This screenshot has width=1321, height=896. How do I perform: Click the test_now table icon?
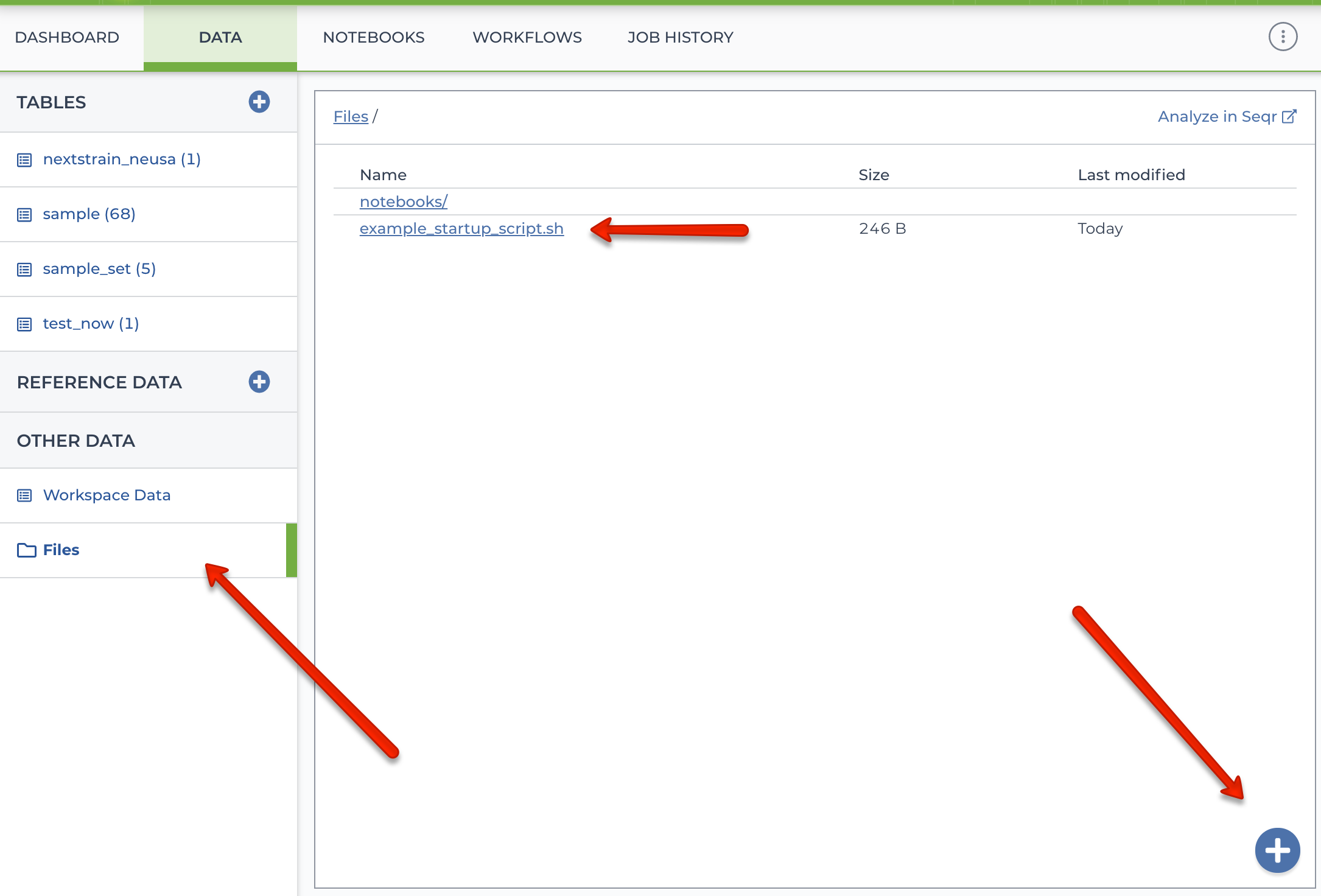[24, 324]
